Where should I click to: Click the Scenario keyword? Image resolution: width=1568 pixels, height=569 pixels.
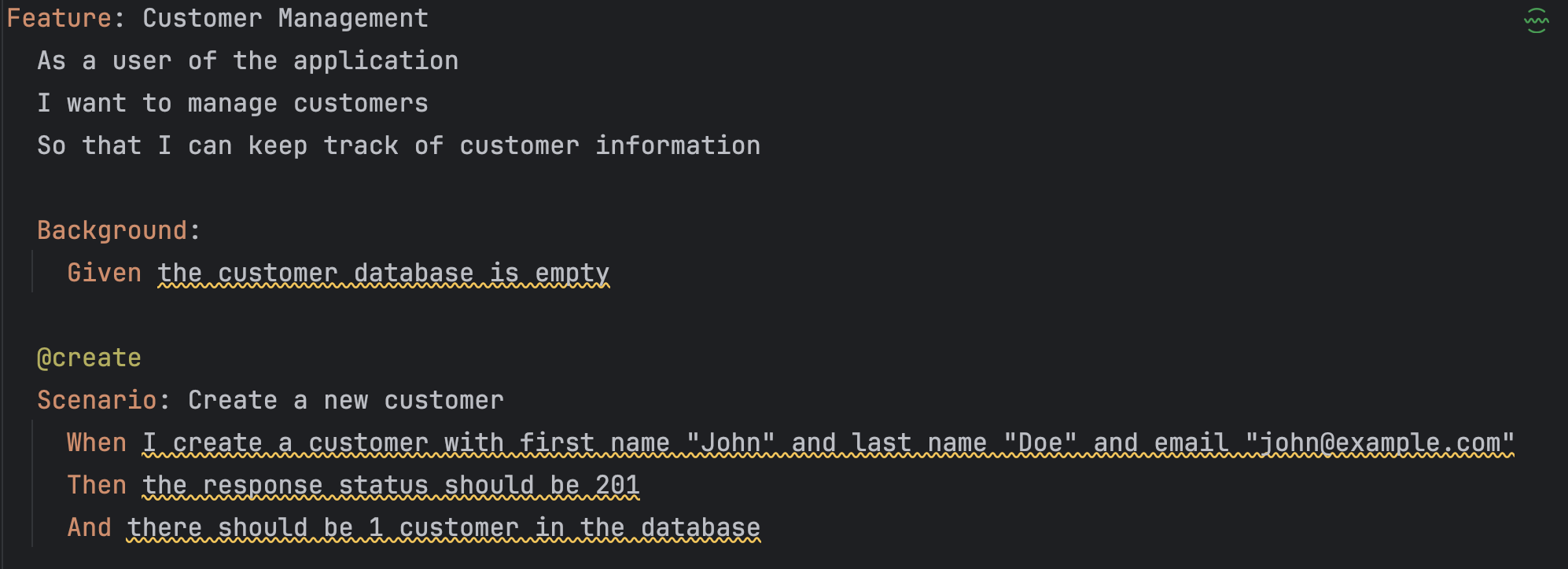pyautogui.click(x=96, y=400)
